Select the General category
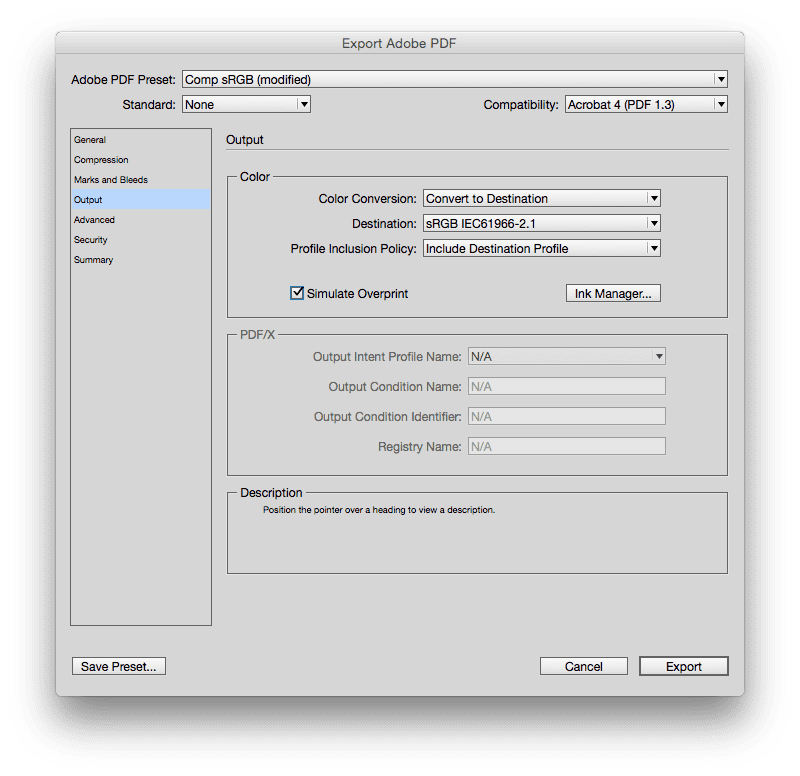This screenshot has height=776, width=800. pyautogui.click(x=141, y=140)
